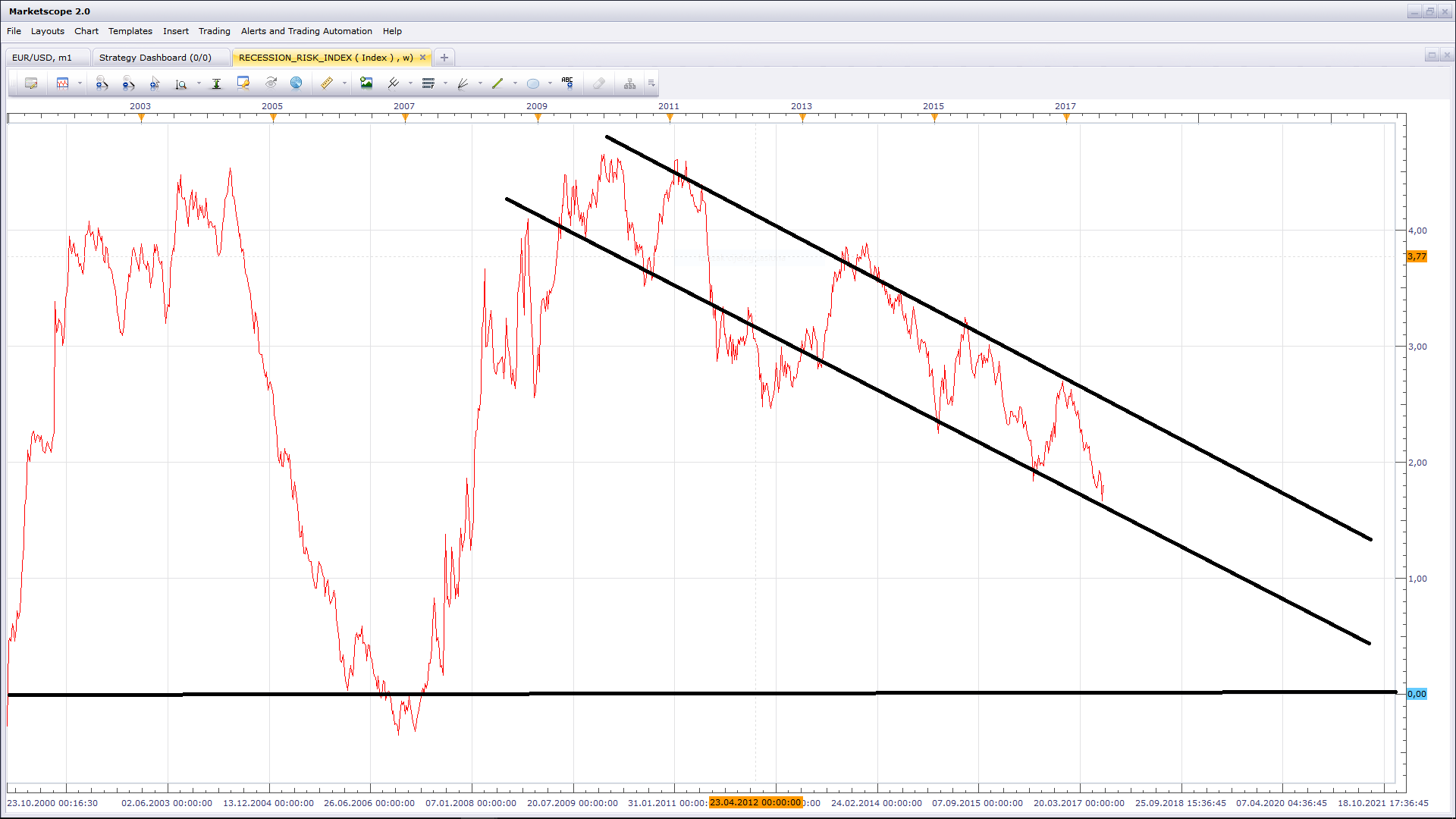Click the chart type icon
This screenshot has width=1456, height=819.
[x=63, y=83]
